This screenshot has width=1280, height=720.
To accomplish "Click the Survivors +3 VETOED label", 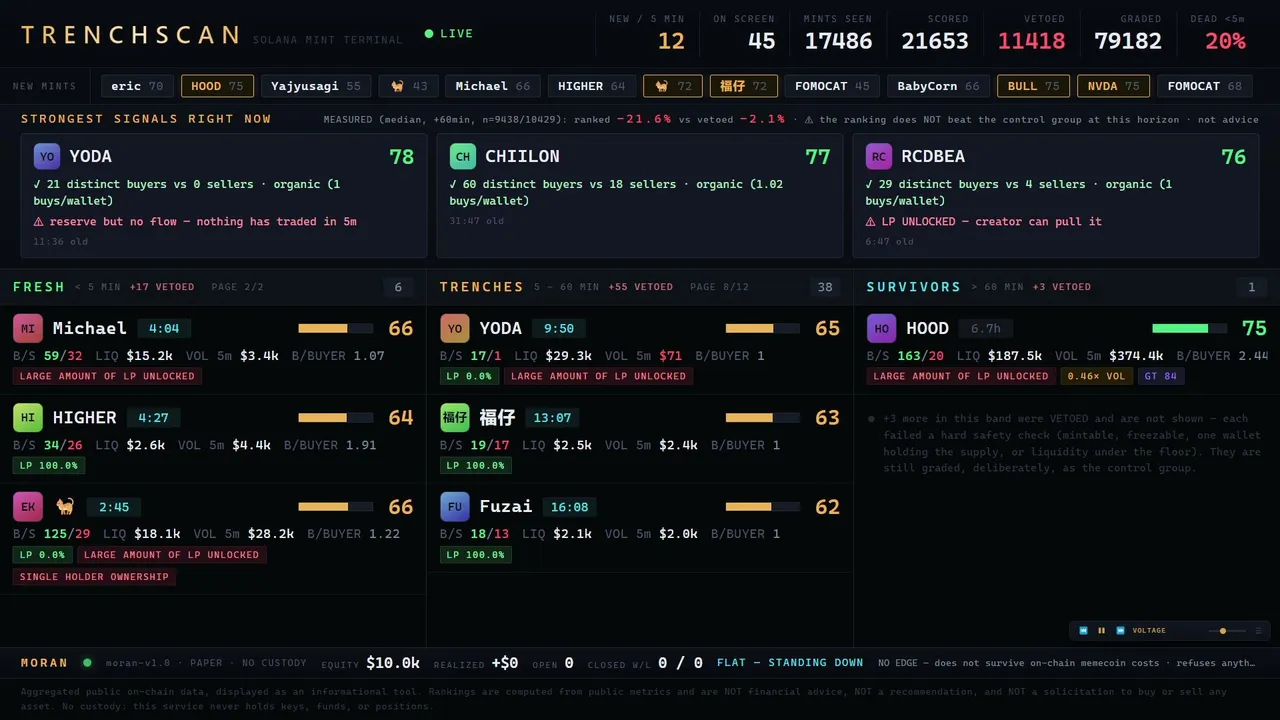I will 1062,287.
